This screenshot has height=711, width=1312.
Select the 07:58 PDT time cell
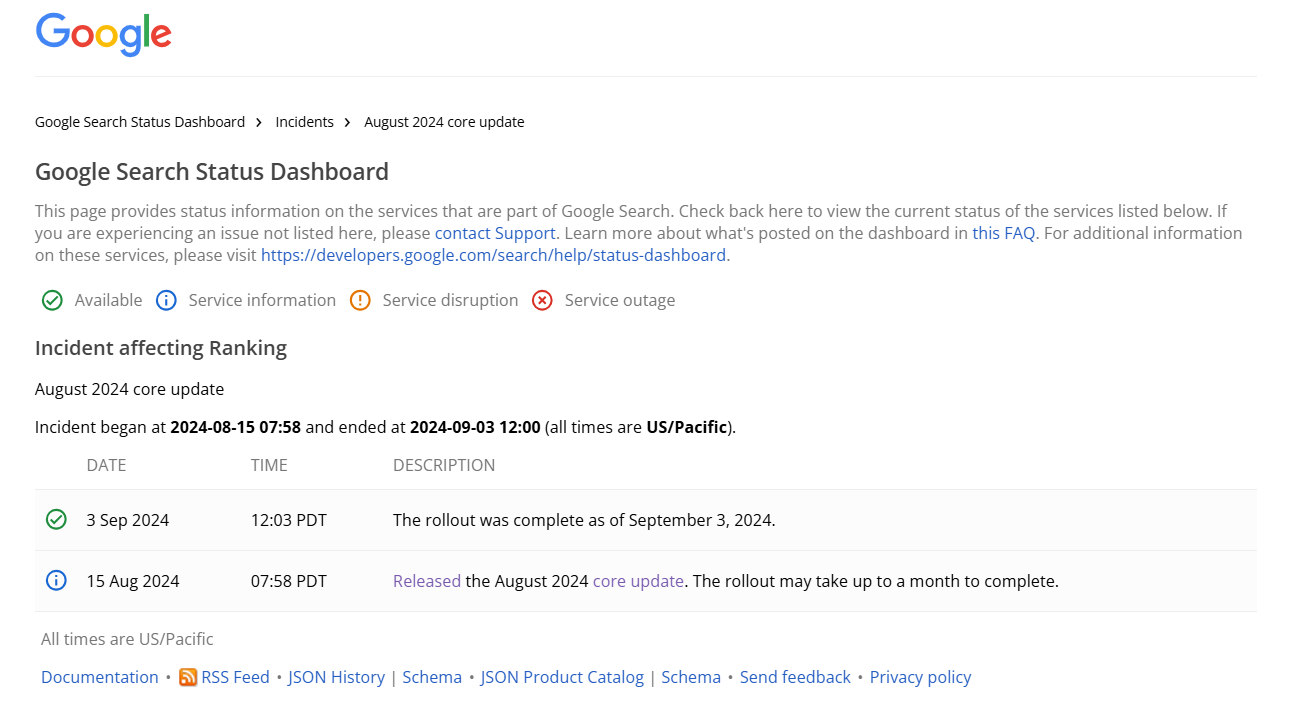289,581
